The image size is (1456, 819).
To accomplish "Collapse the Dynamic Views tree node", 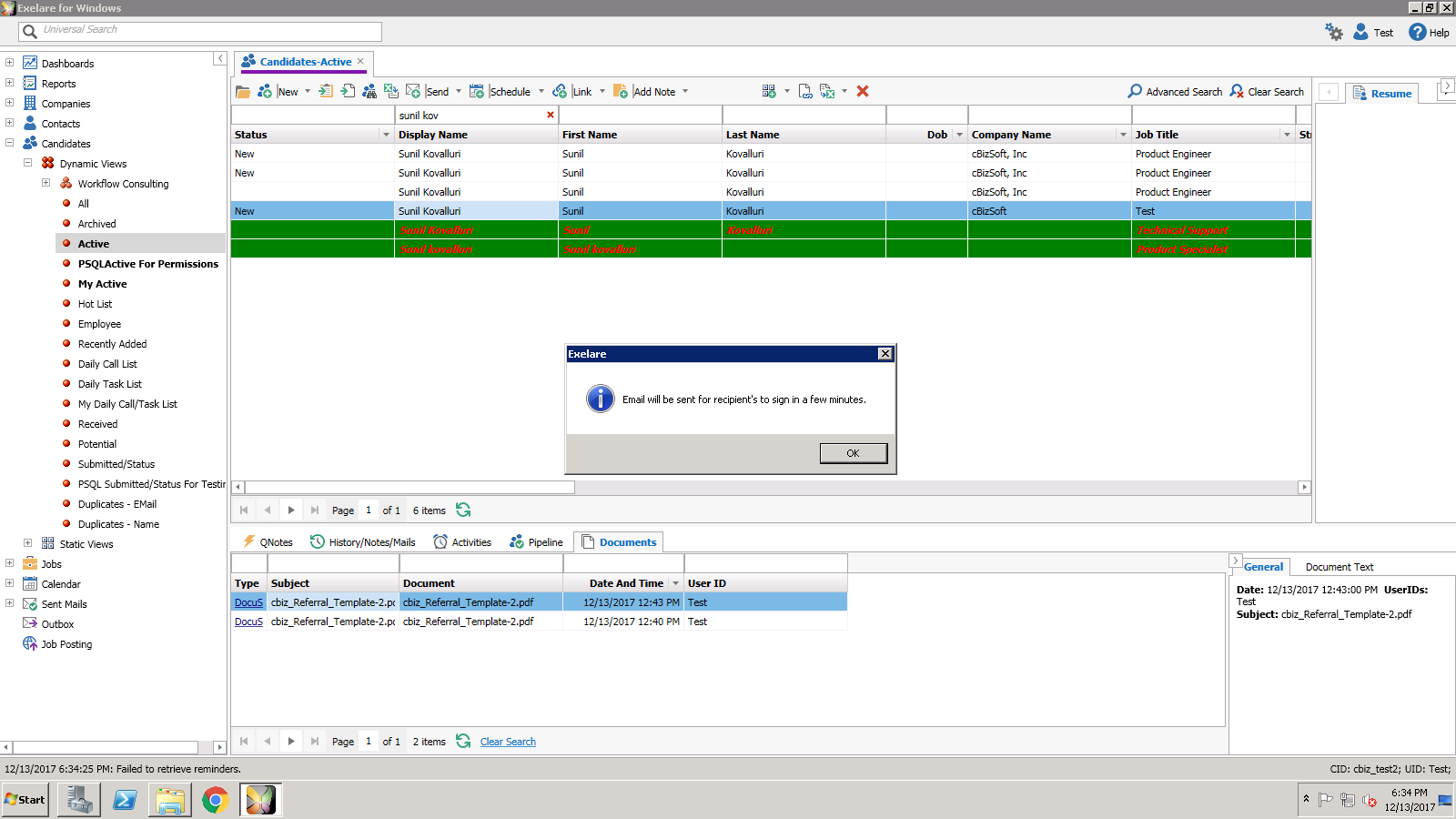I will pyautogui.click(x=27, y=163).
